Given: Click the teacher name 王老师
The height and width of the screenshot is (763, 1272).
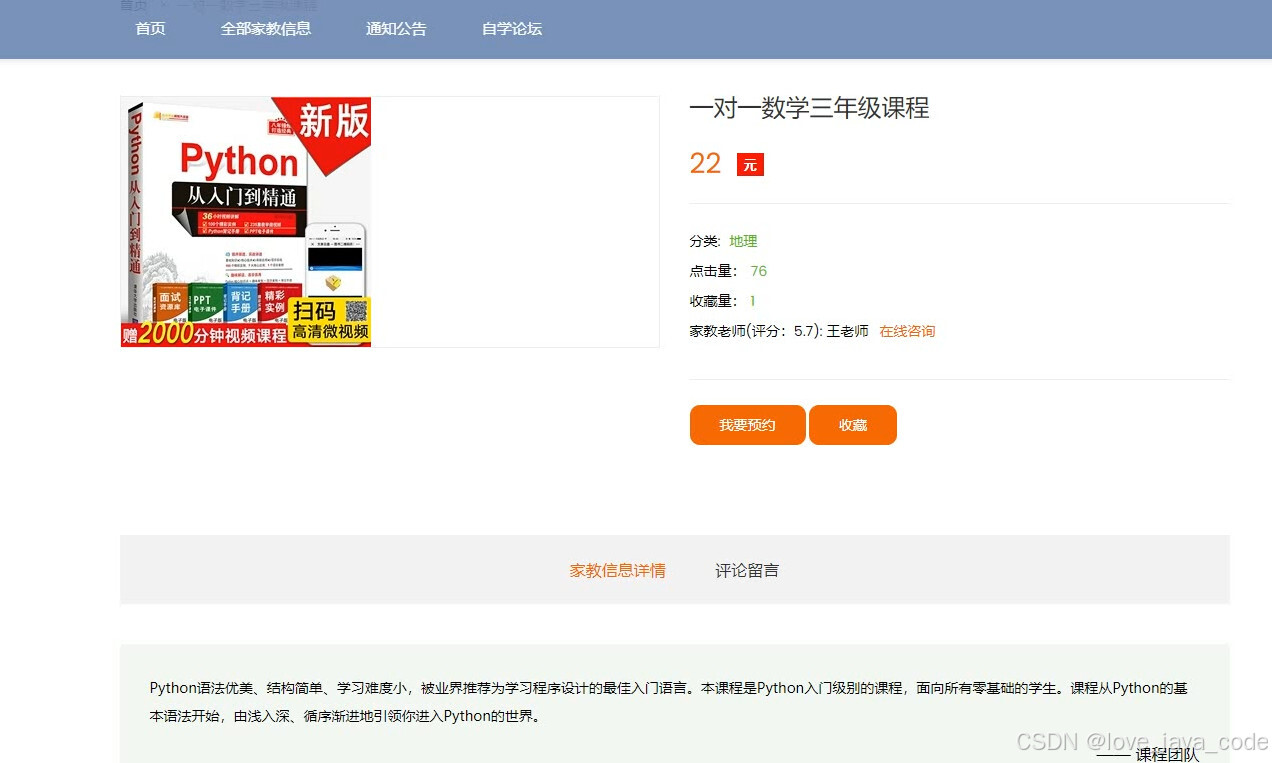Looking at the screenshot, I should click(x=847, y=331).
